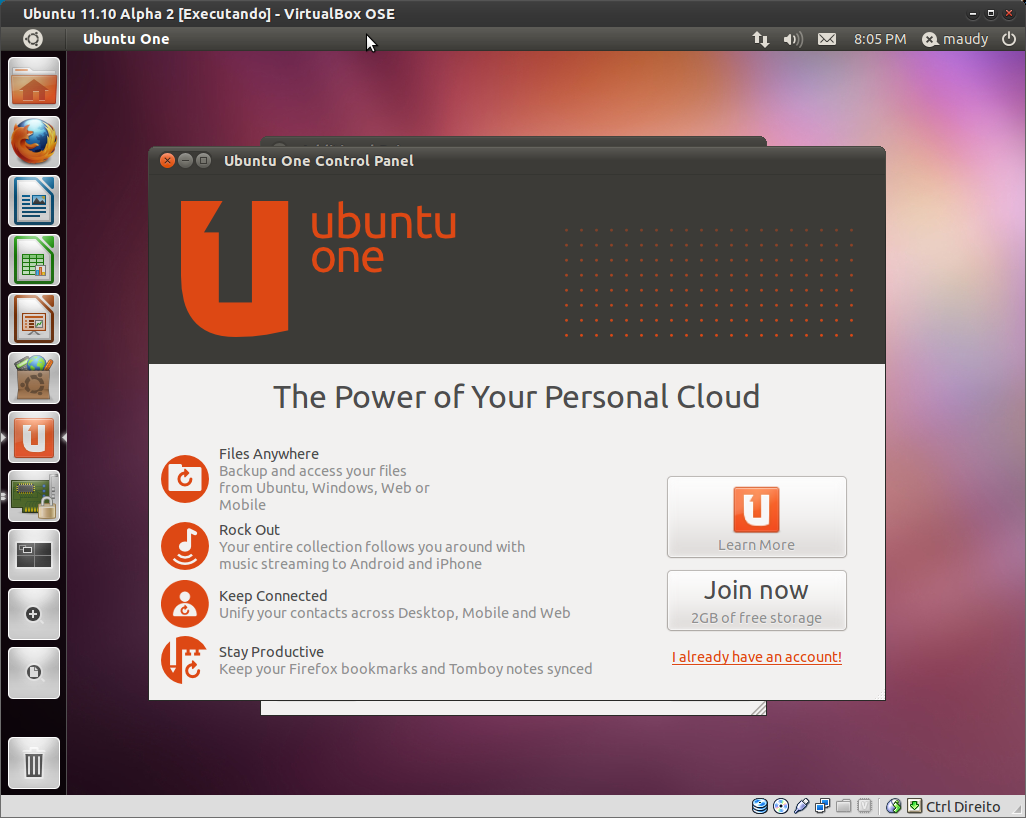Open the workspace switcher
The height and width of the screenshot is (818, 1026).
pyautogui.click(x=34, y=555)
